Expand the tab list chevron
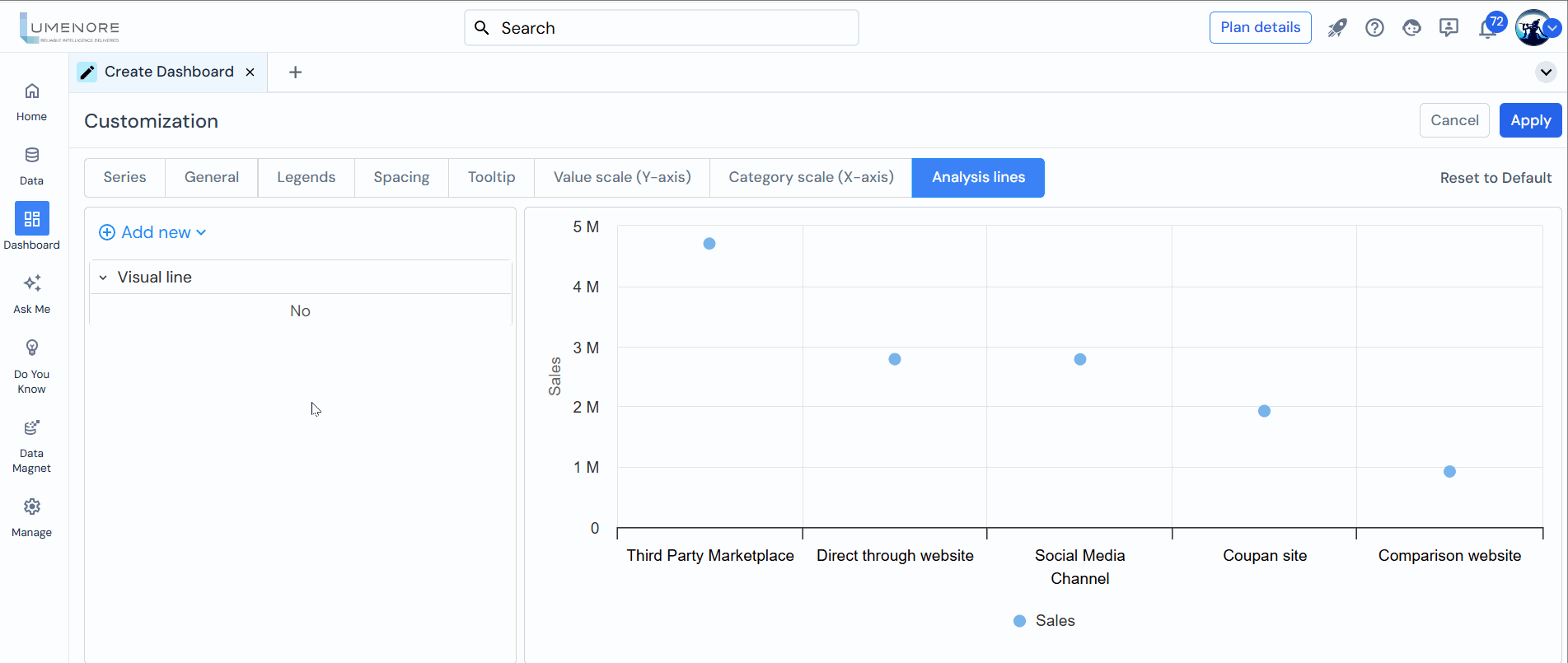The height and width of the screenshot is (663, 1568). 1546,72
